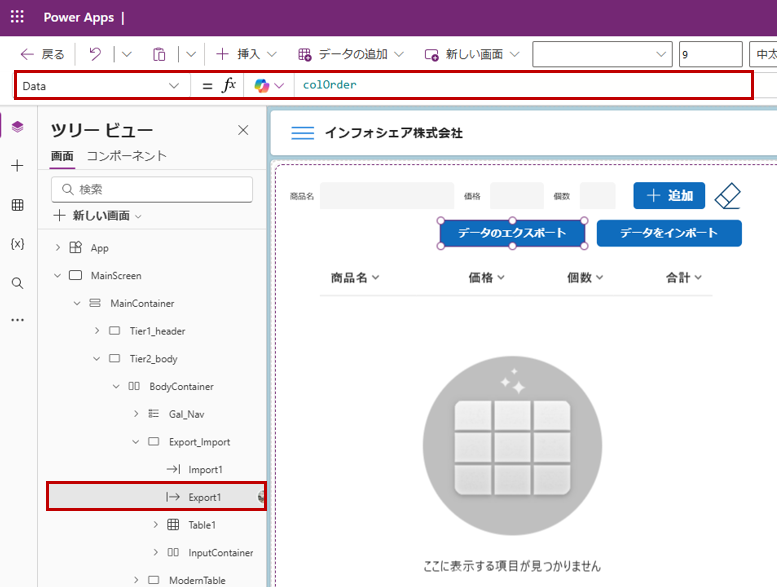Click the Search magnifier icon in sidebar
The height and width of the screenshot is (587, 777).
coord(17,283)
